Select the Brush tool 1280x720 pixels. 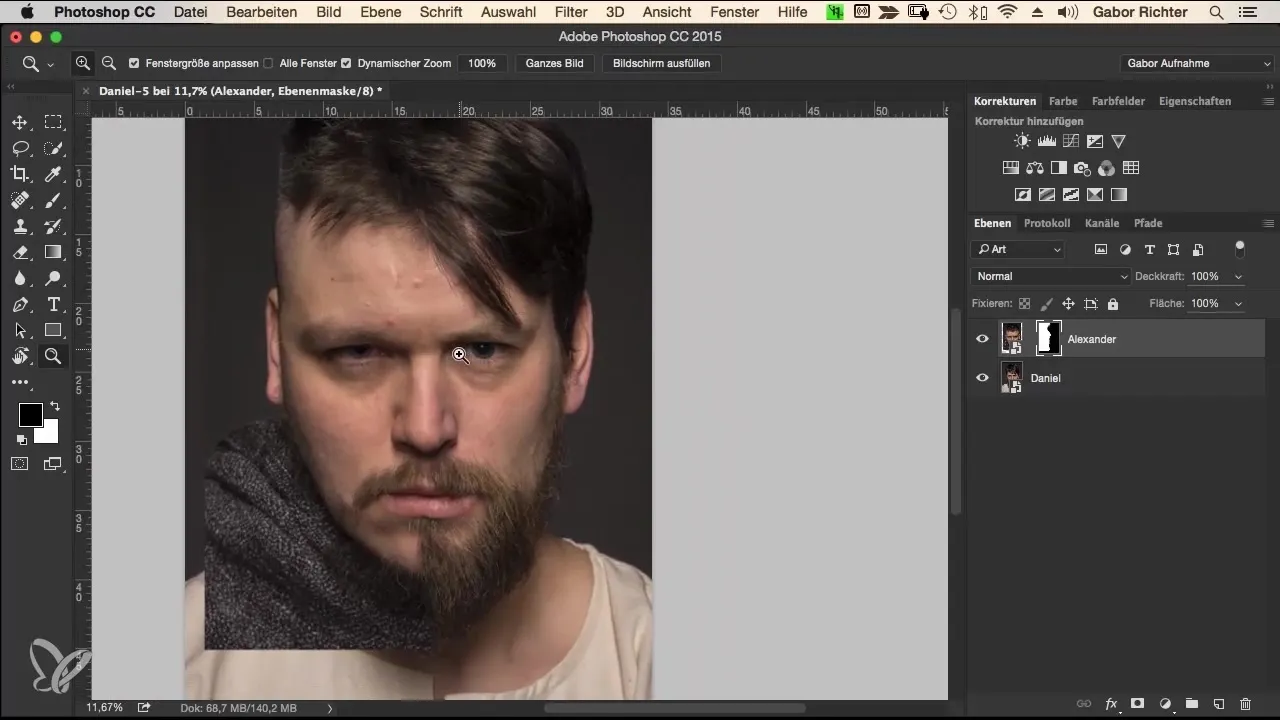[53, 200]
